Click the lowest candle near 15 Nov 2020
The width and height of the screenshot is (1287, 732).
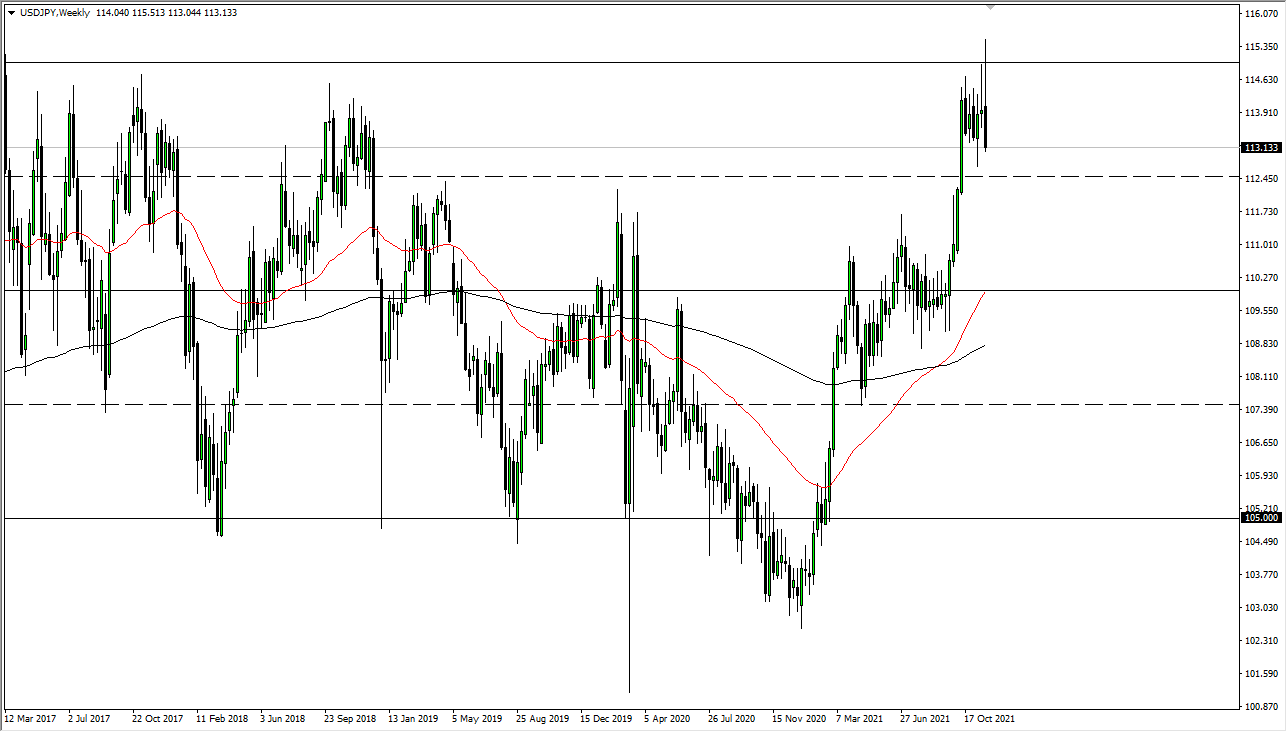(801, 600)
